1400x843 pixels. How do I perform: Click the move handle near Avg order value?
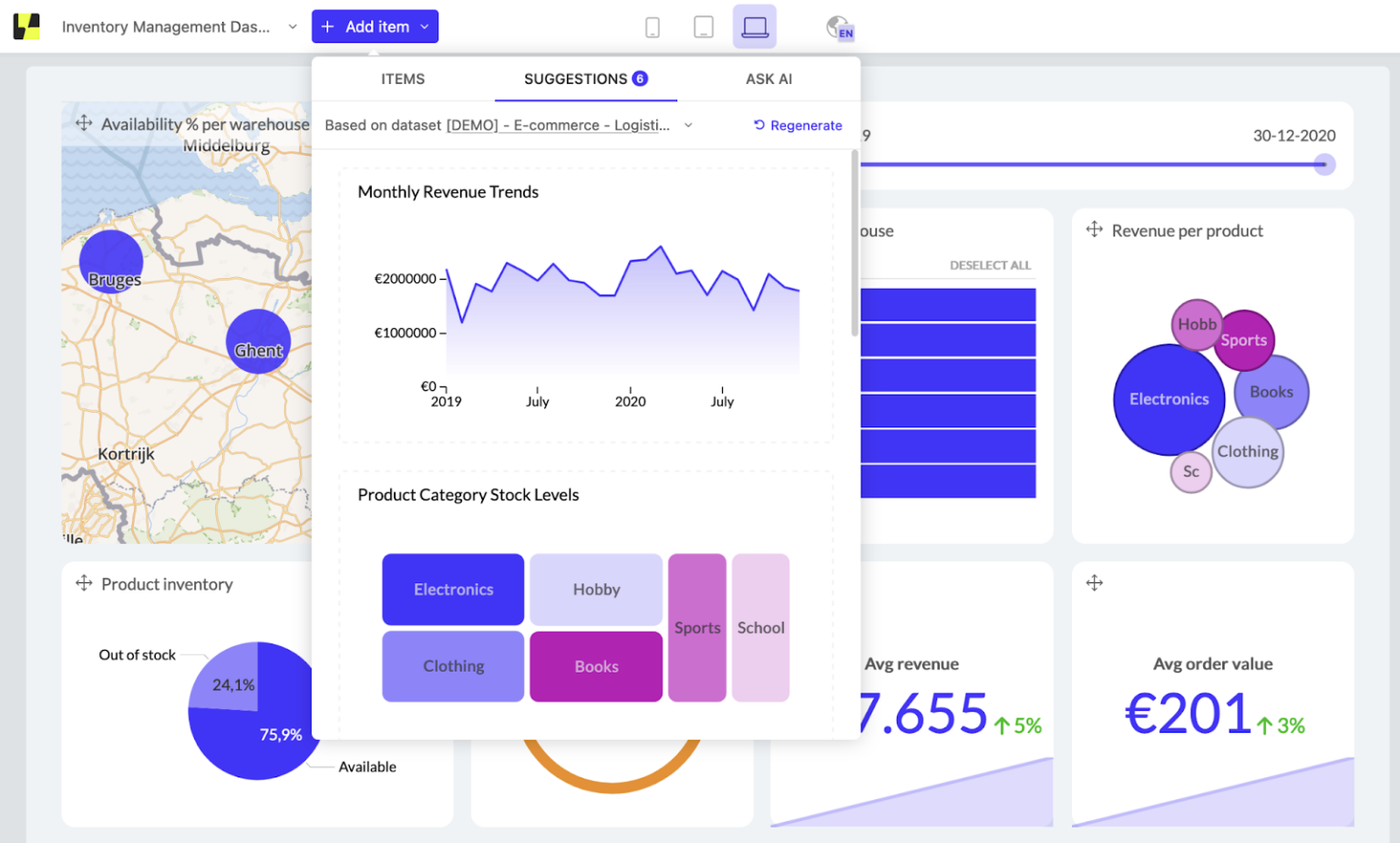pyautogui.click(x=1094, y=583)
